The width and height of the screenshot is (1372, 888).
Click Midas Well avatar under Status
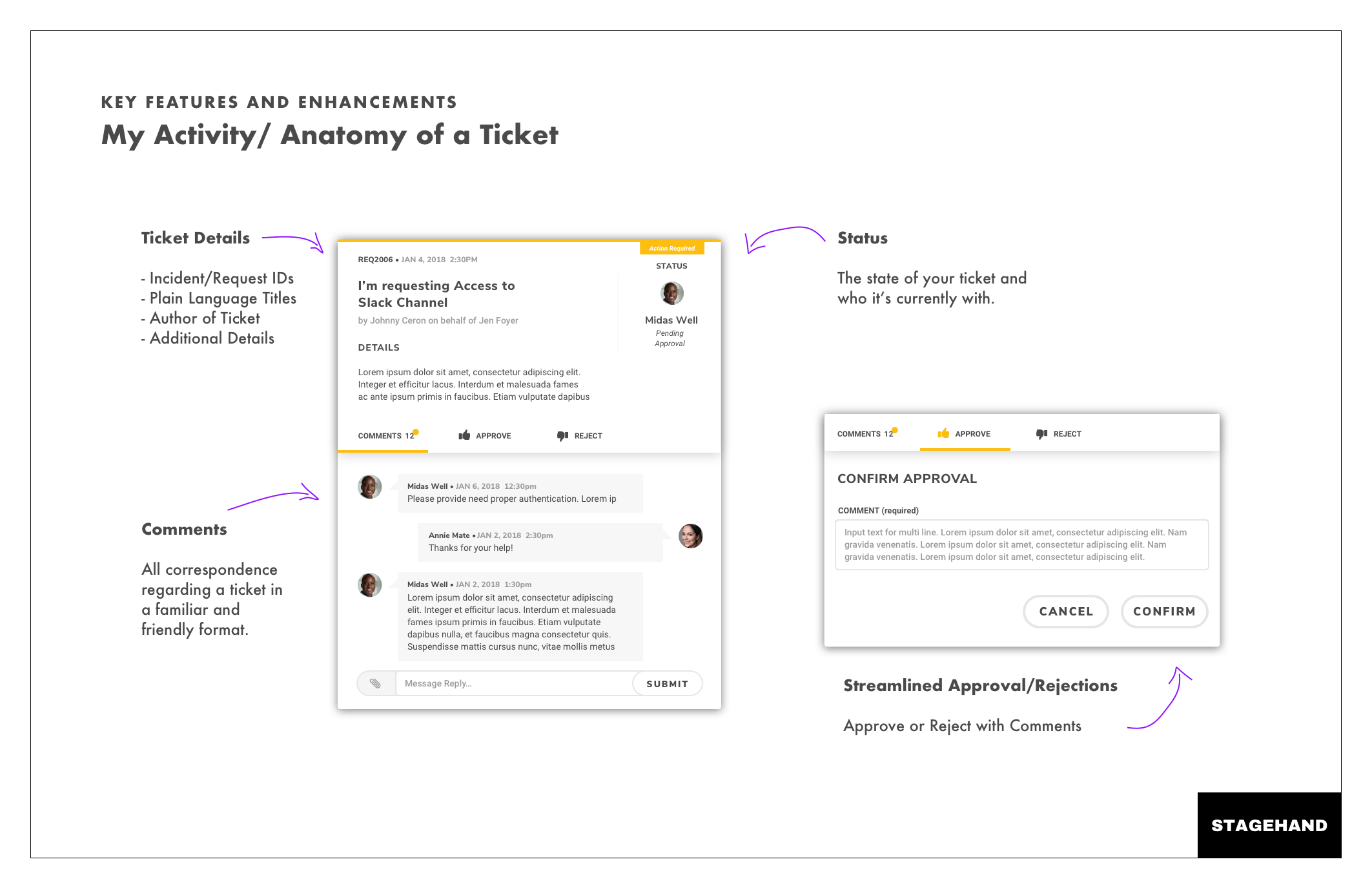pos(671,293)
